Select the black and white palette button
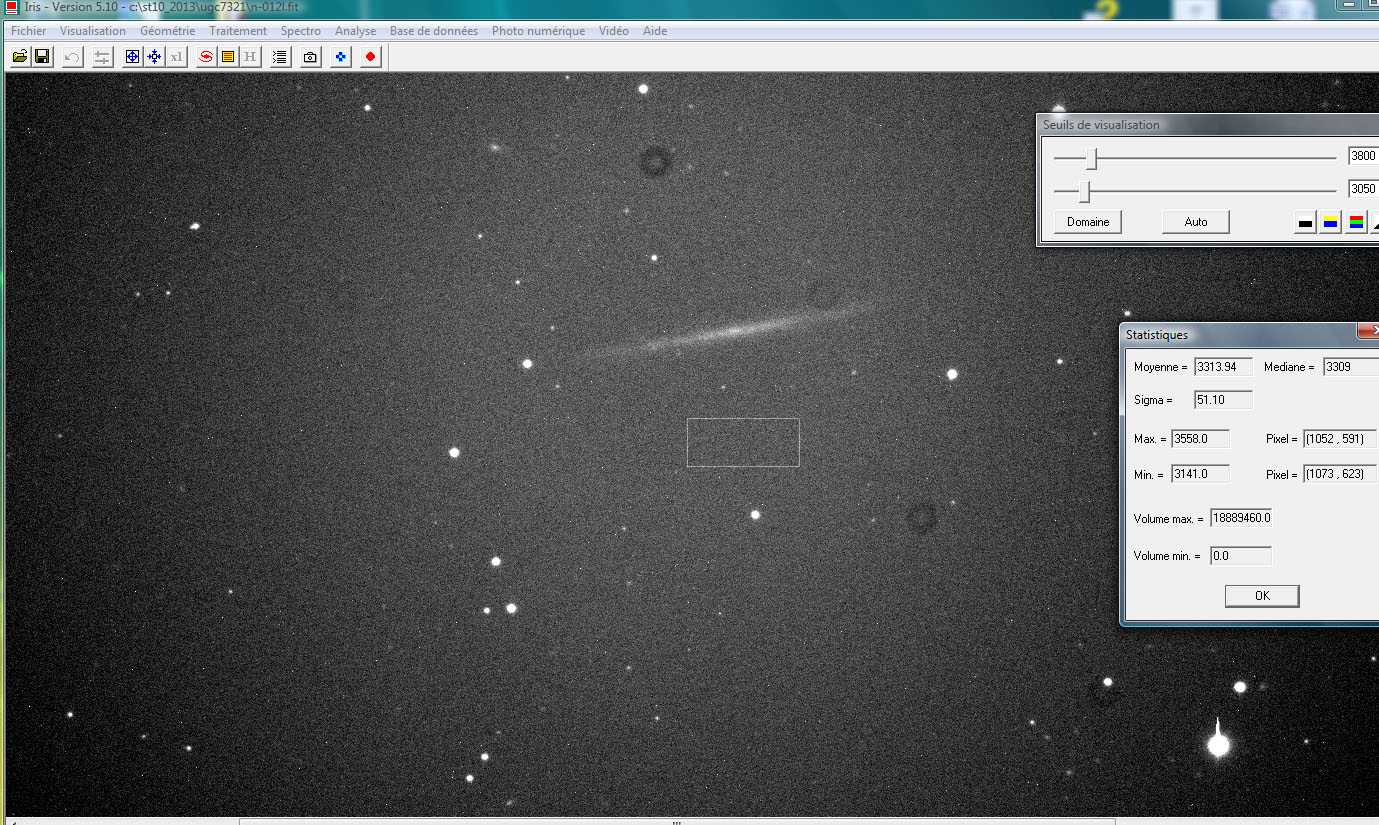The image size is (1379, 825). 1305,222
